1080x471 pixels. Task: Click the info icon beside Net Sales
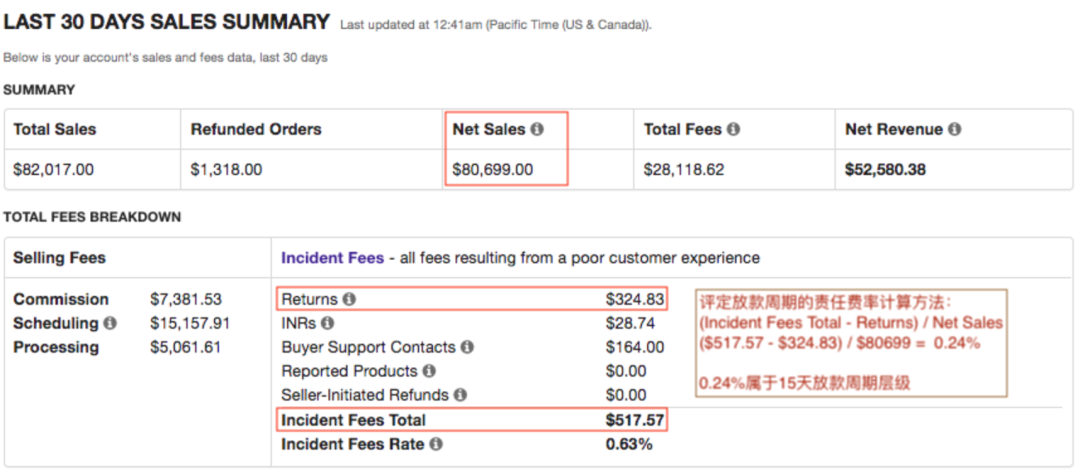point(537,130)
